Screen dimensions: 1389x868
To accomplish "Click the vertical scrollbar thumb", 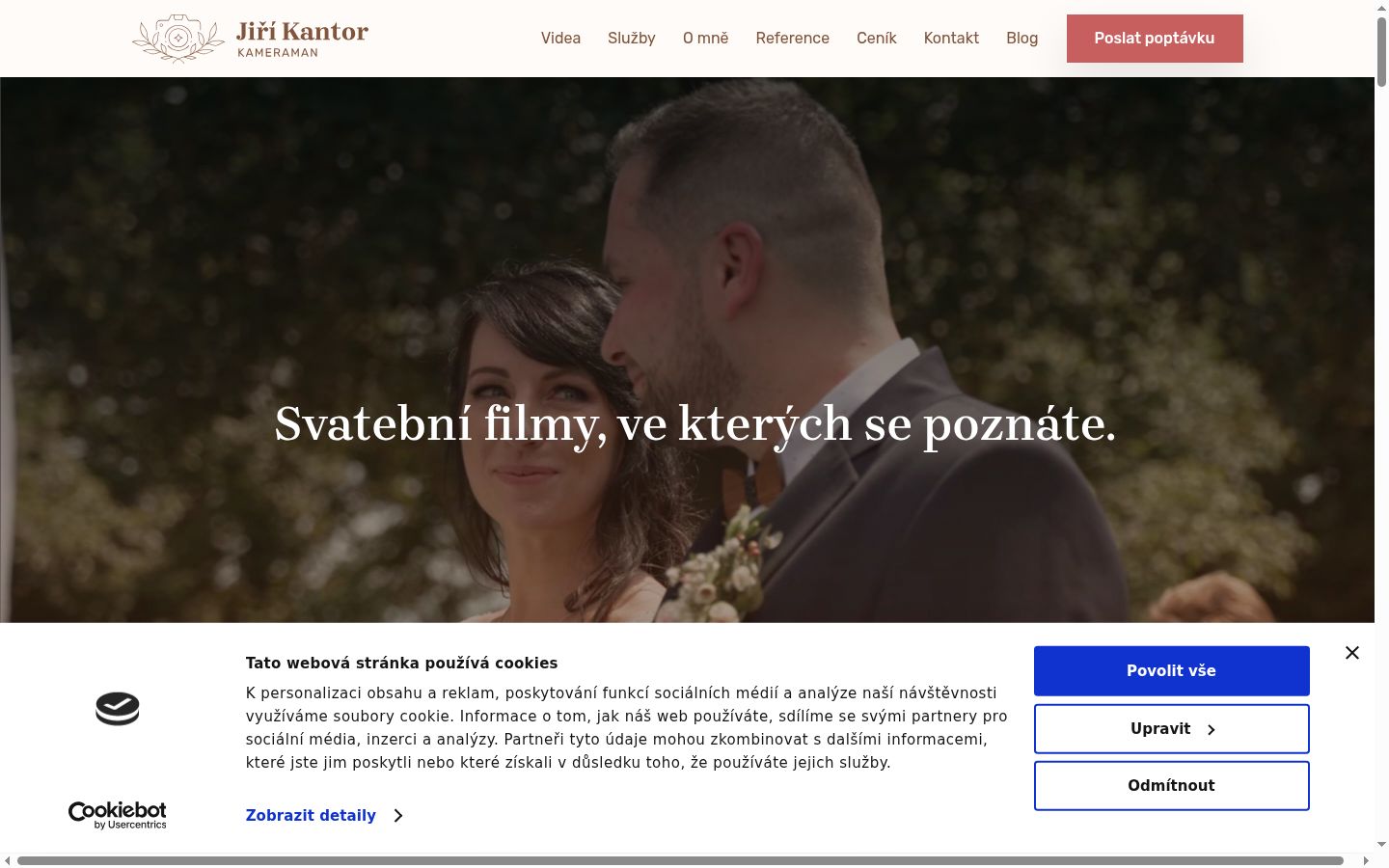I will pos(1381,50).
